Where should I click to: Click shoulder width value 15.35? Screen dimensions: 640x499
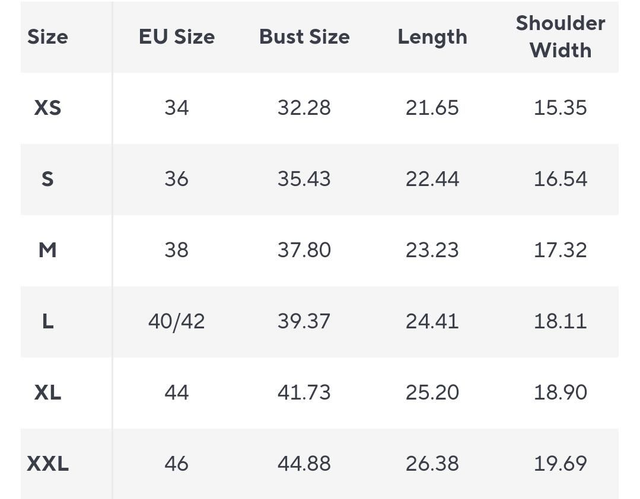pyautogui.click(x=560, y=108)
